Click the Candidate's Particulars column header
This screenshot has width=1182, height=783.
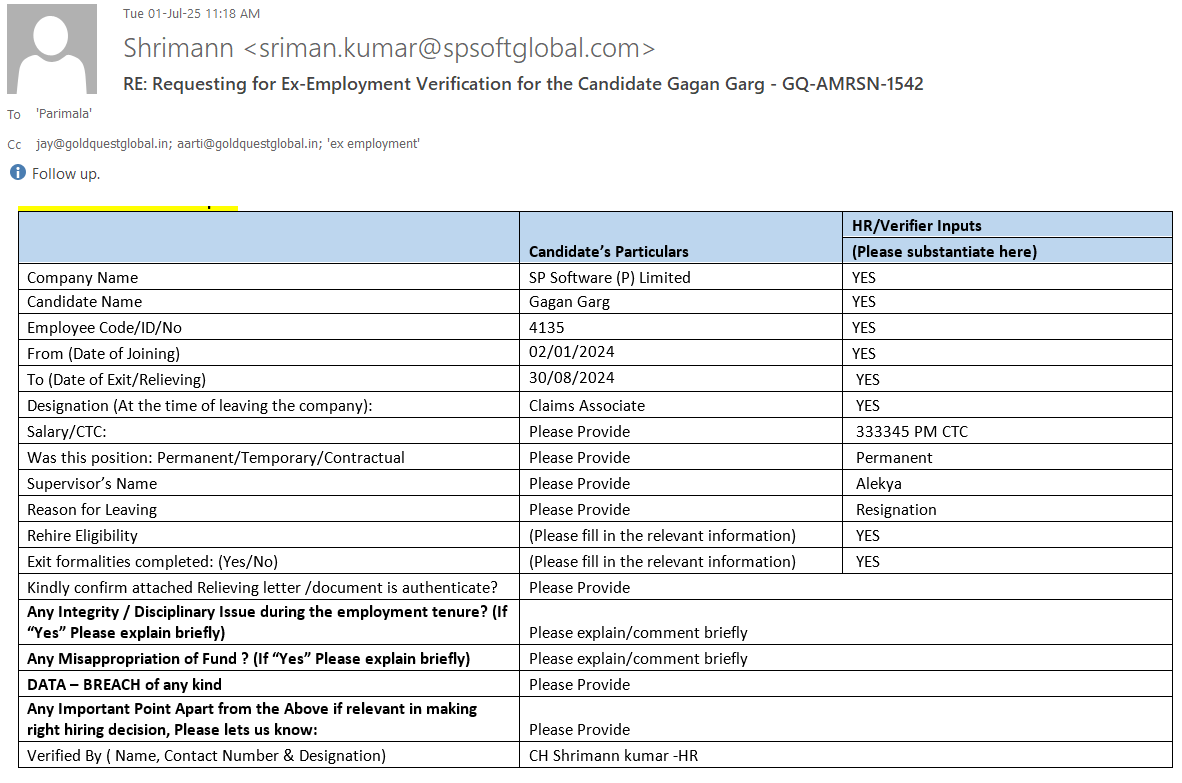[x=608, y=251]
